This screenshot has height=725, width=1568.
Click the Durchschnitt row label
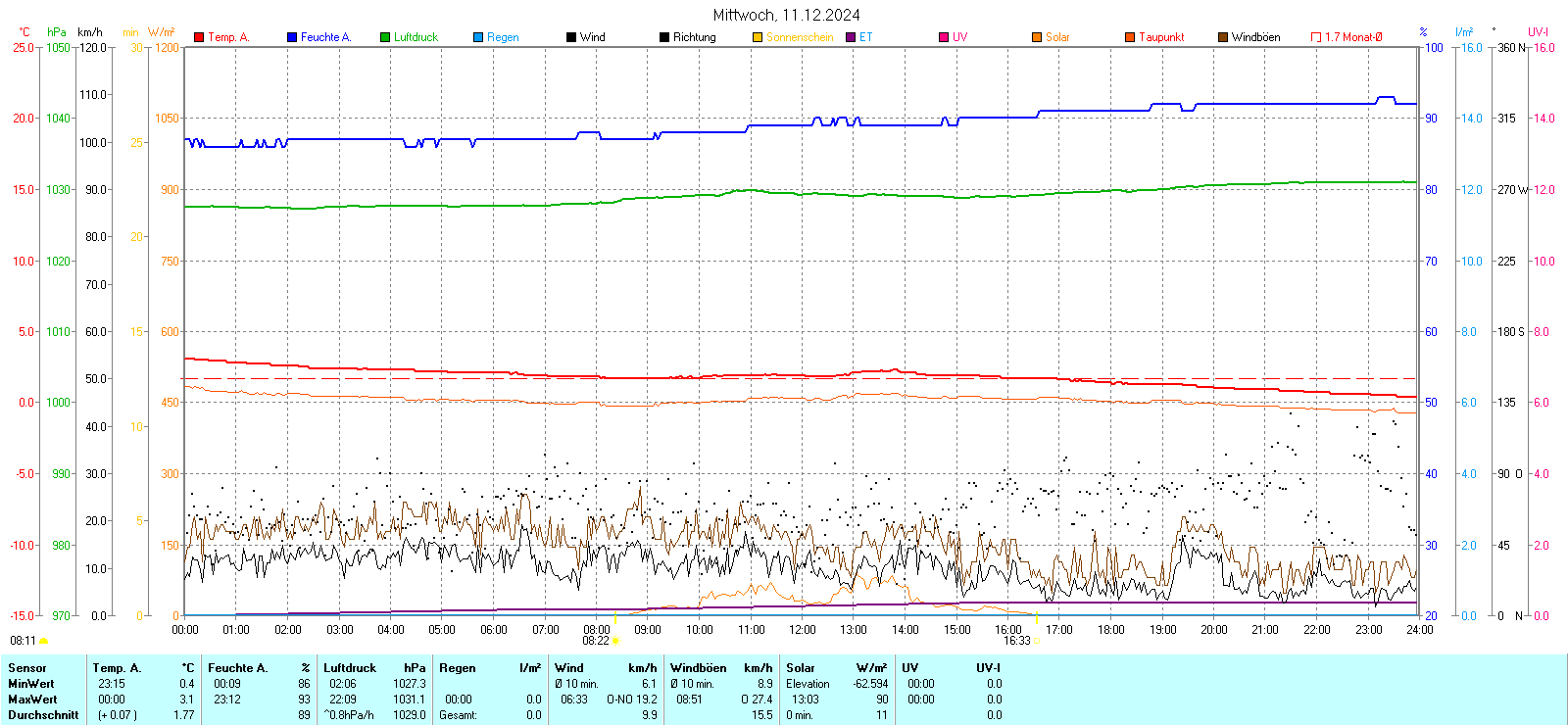click(43, 715)
